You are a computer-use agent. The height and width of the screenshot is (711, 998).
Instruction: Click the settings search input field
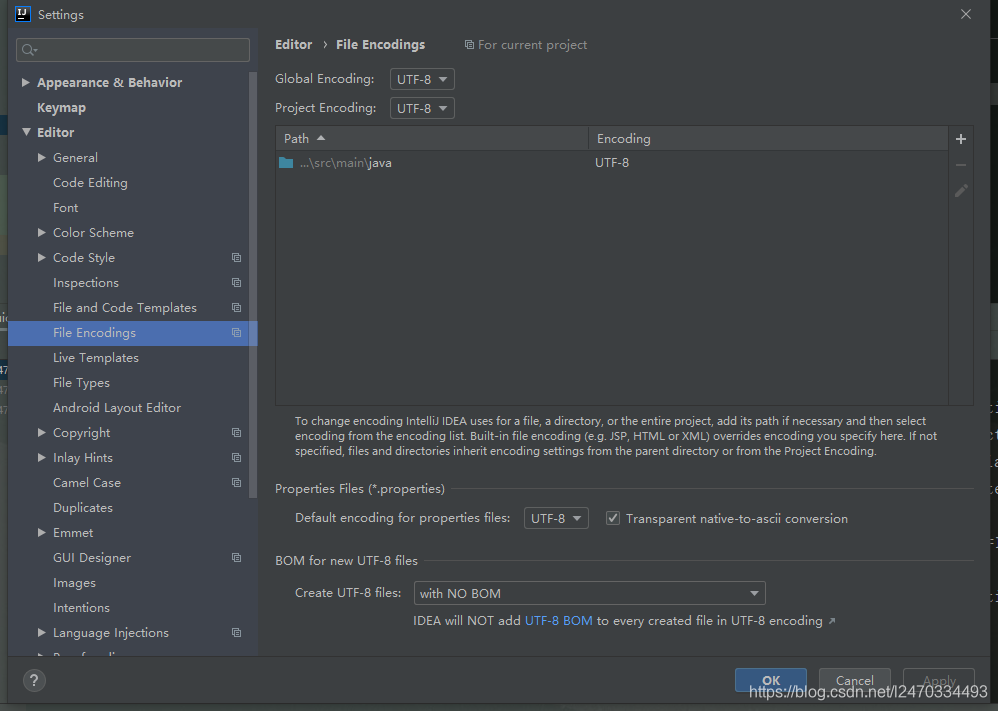(x=133, y=50)
